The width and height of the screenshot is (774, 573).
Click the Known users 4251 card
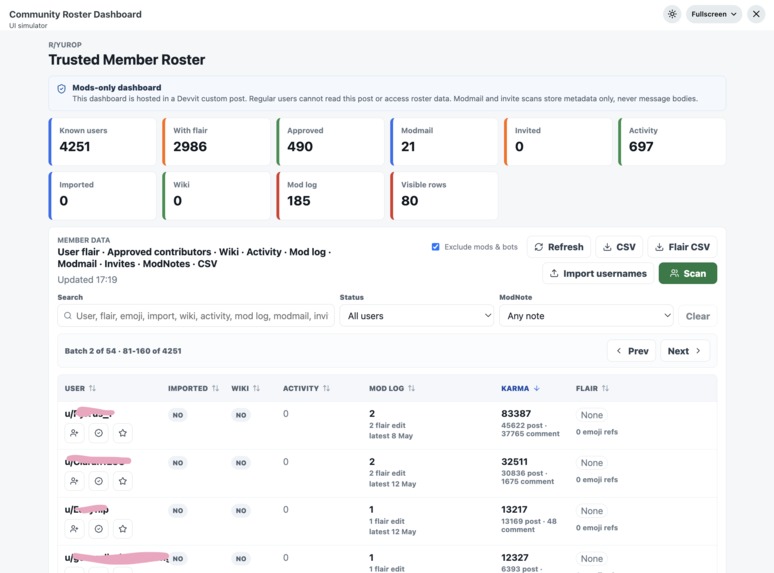(x=103, y=142)
